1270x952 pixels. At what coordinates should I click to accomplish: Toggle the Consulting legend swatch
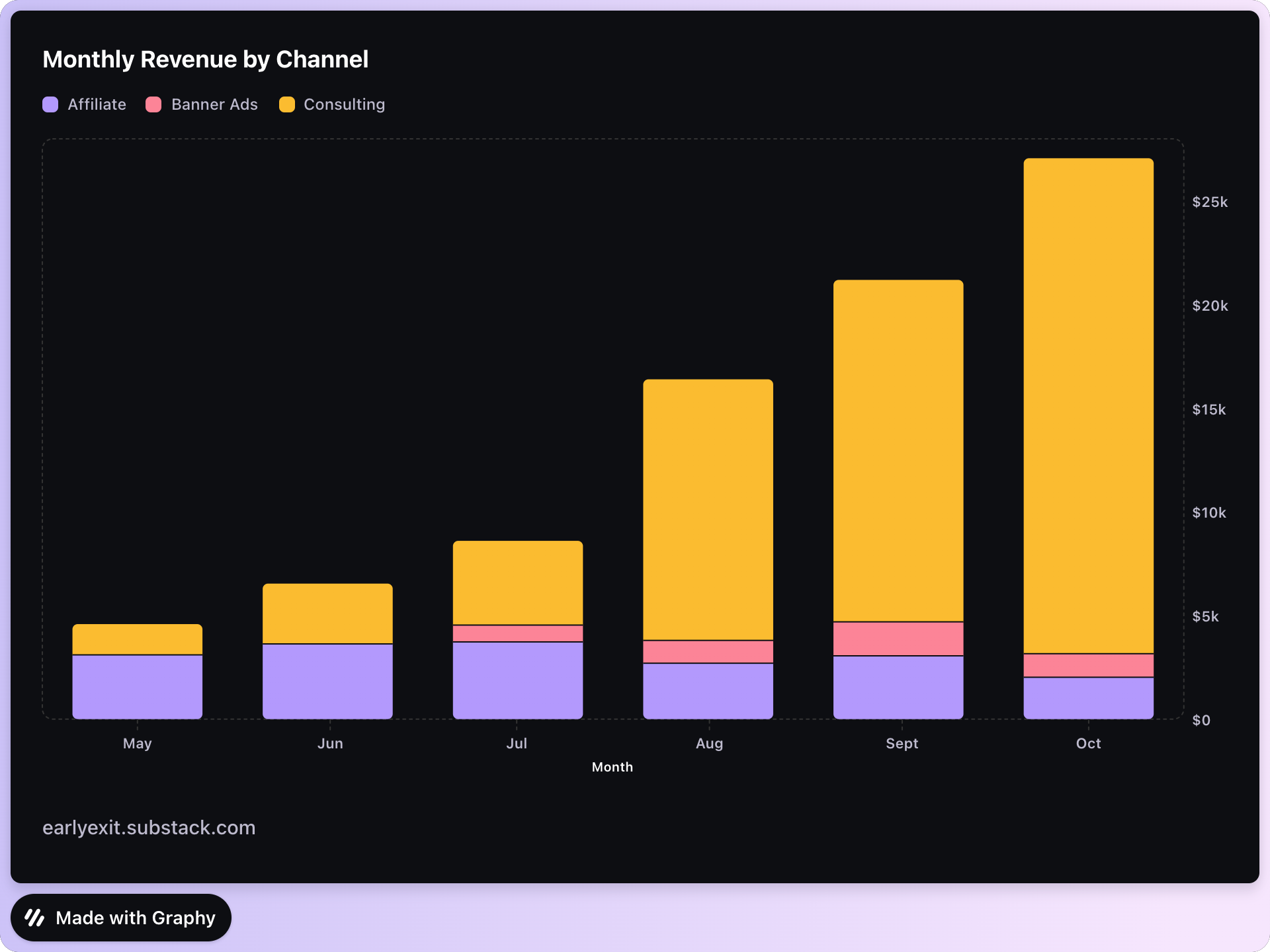(287, 104)
